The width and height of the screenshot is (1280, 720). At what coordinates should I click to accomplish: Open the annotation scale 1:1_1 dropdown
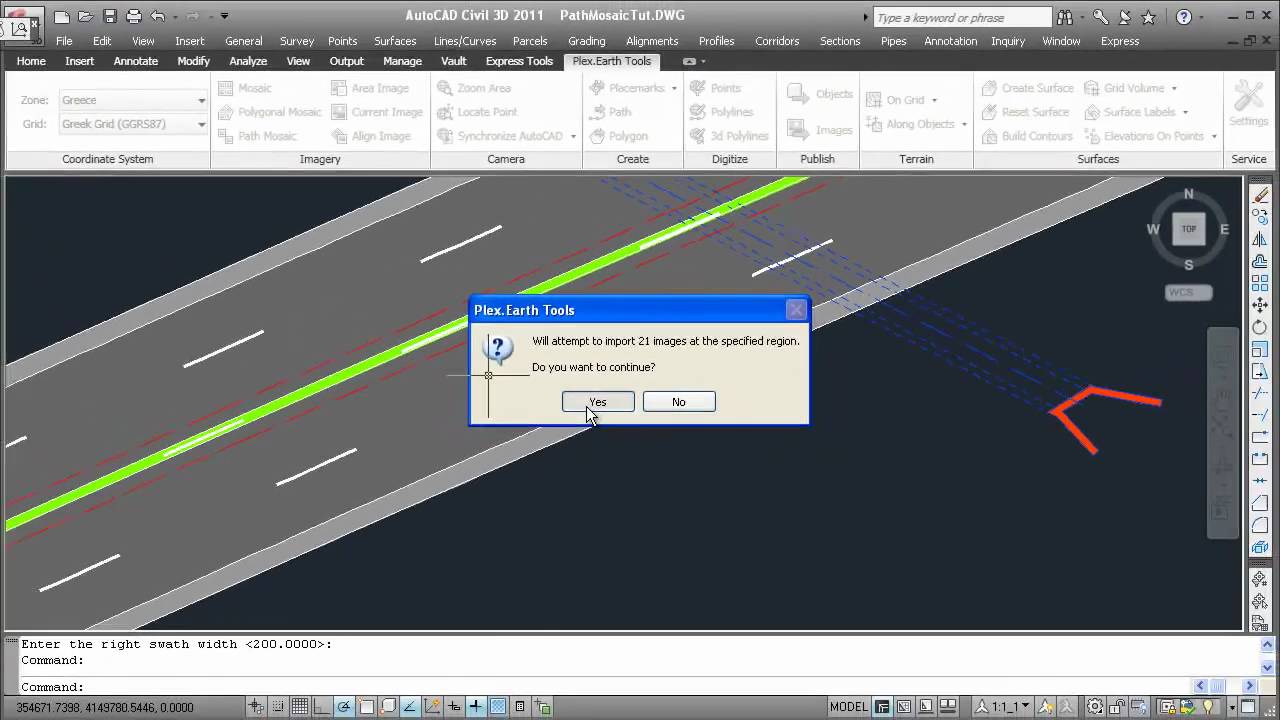point(1003,707)
